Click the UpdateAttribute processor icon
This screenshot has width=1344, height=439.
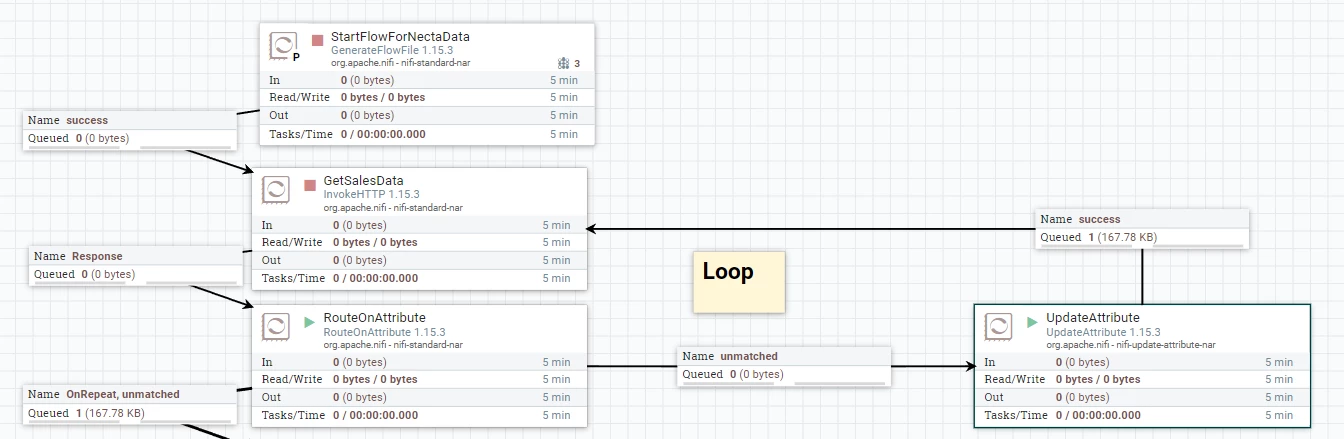[1000, 327]
